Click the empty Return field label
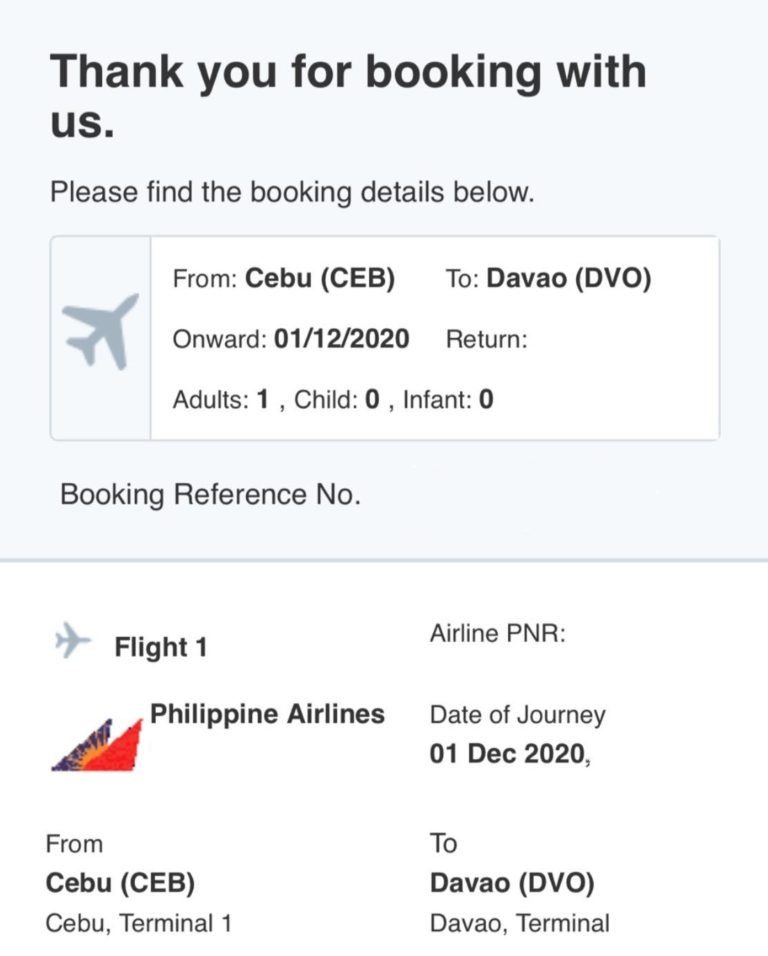This screenshot has width=768, height=956. (x=486, y=340)
